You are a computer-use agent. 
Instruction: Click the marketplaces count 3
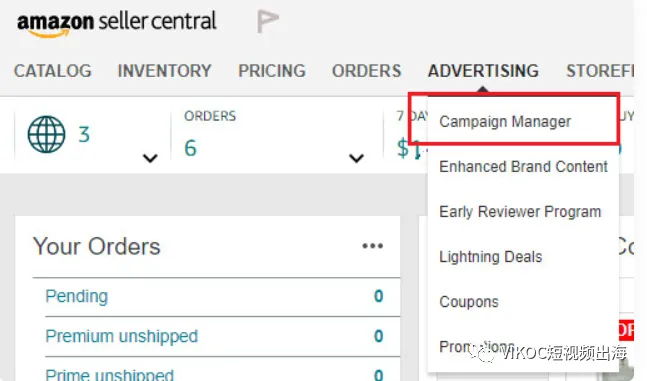click(x=84, y=135)
